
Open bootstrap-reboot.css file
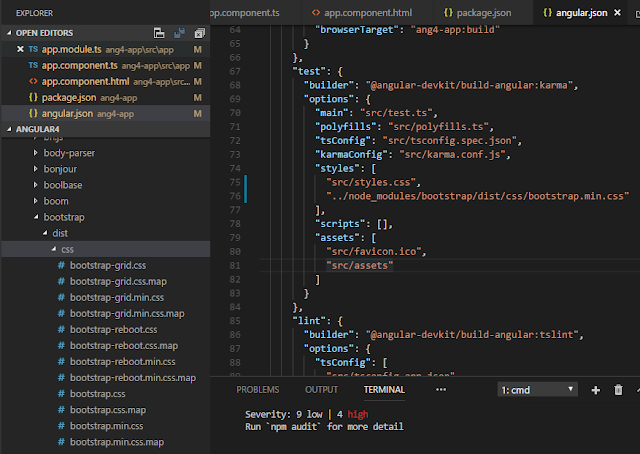pos(113,329)
